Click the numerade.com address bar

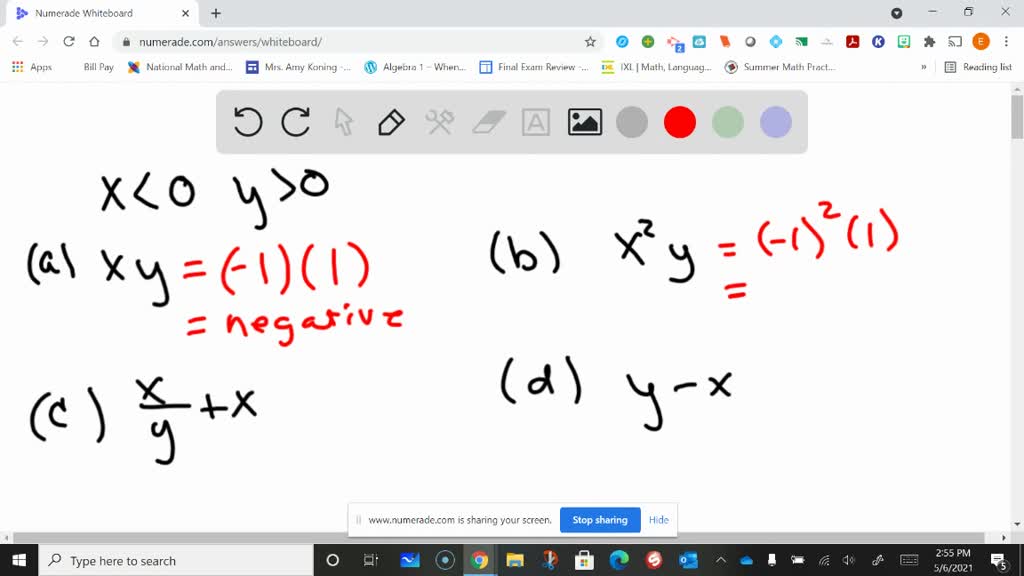point(358,42)
